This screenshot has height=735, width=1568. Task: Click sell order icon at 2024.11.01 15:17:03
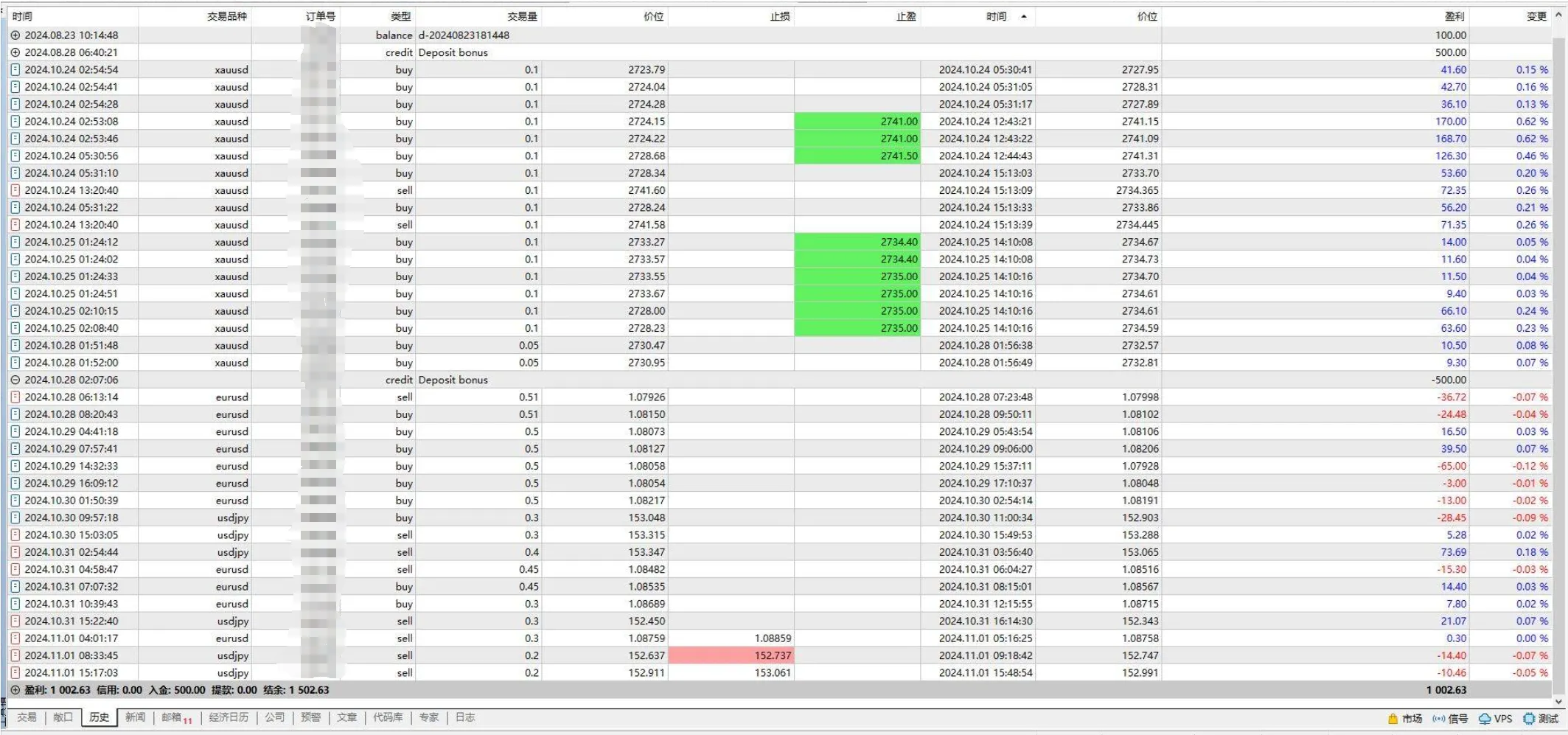pyautogui.click(x=15, y=672)
